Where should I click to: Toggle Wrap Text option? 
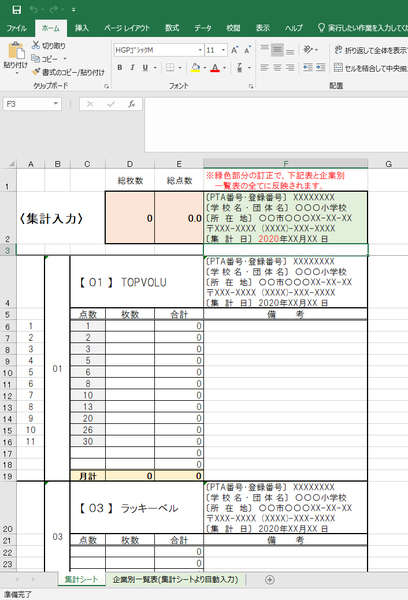coord(338,50)
